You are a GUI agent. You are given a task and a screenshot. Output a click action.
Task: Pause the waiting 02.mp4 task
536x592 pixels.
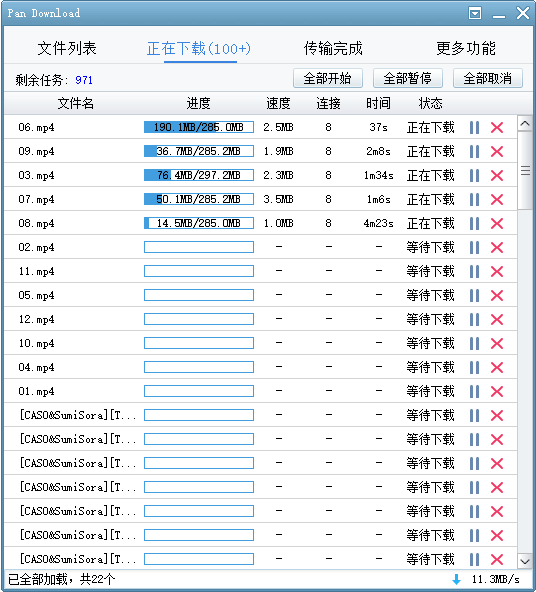tap(474, 248)
